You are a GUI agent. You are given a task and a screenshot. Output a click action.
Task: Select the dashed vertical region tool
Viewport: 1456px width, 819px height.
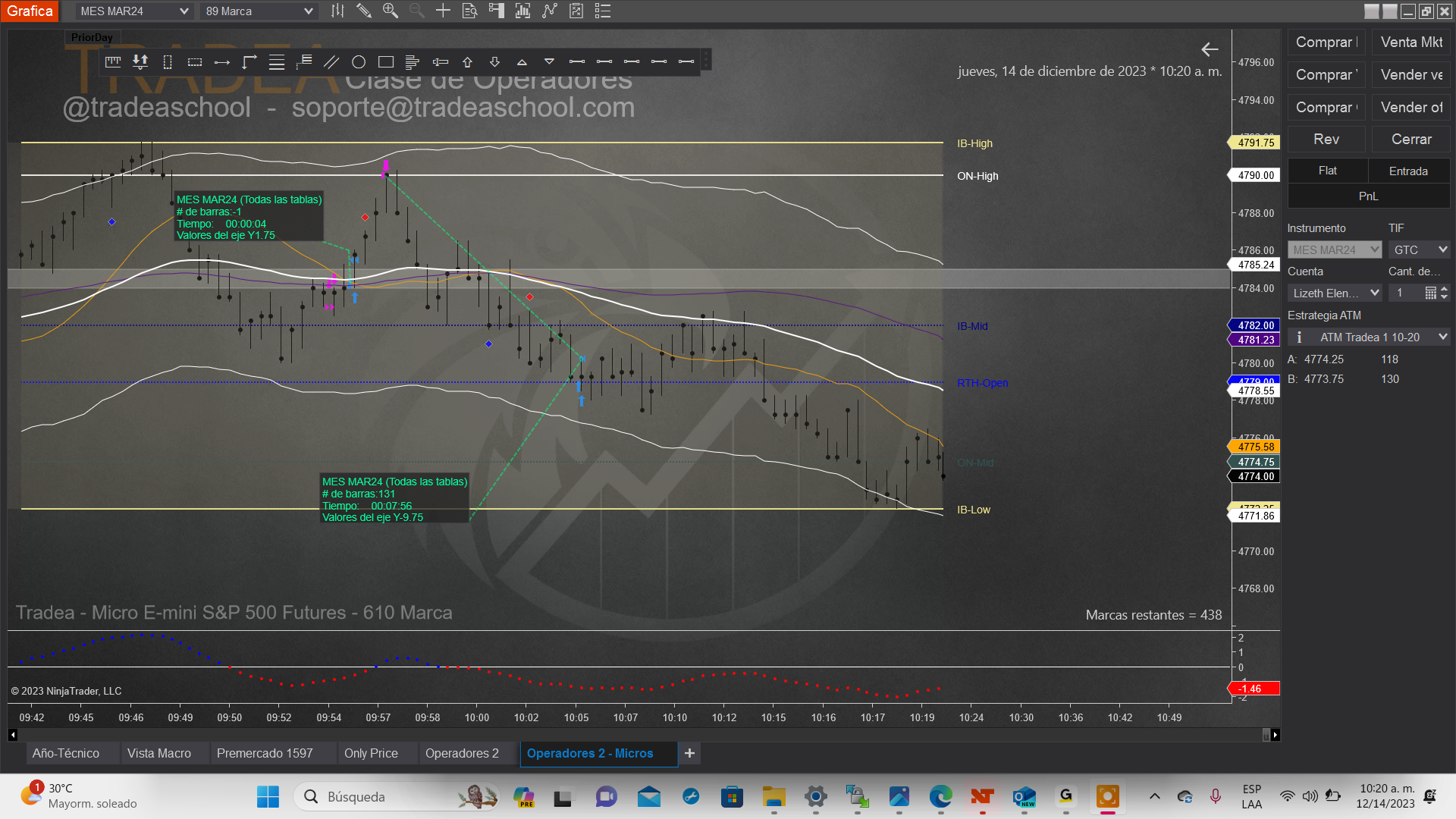(x=168, y=62)
